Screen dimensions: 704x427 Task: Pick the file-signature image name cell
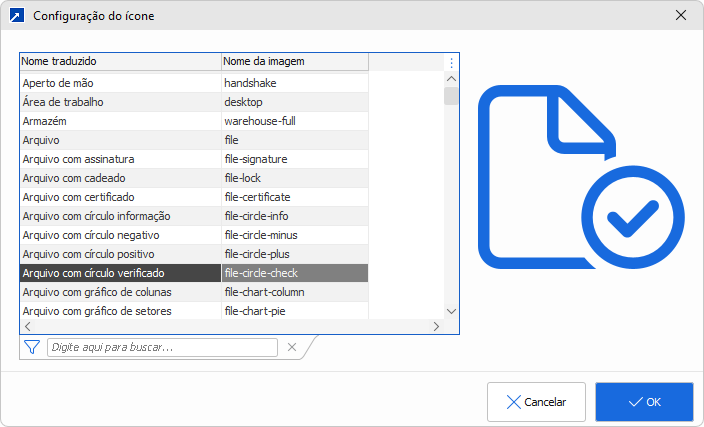[295, 159]
